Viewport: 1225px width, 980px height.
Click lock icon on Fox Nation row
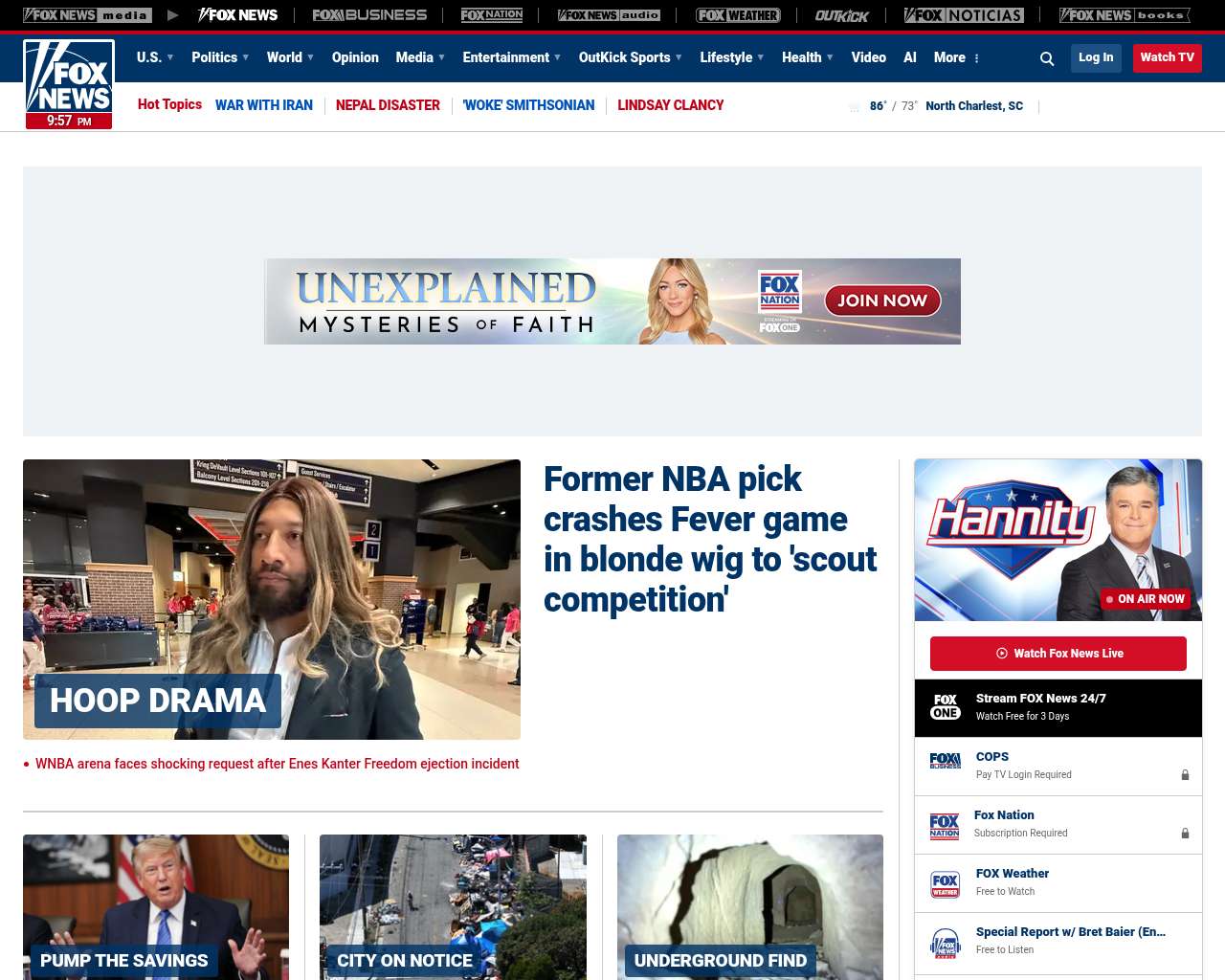click(x=1185, y=834)
